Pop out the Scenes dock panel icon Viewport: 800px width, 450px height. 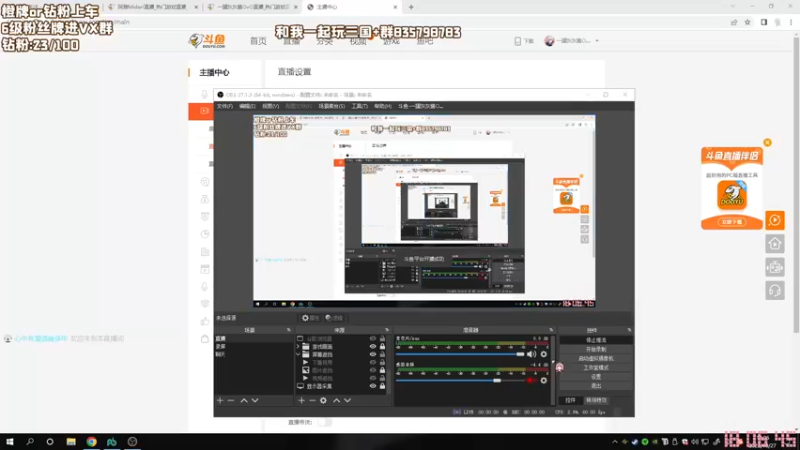289,330
